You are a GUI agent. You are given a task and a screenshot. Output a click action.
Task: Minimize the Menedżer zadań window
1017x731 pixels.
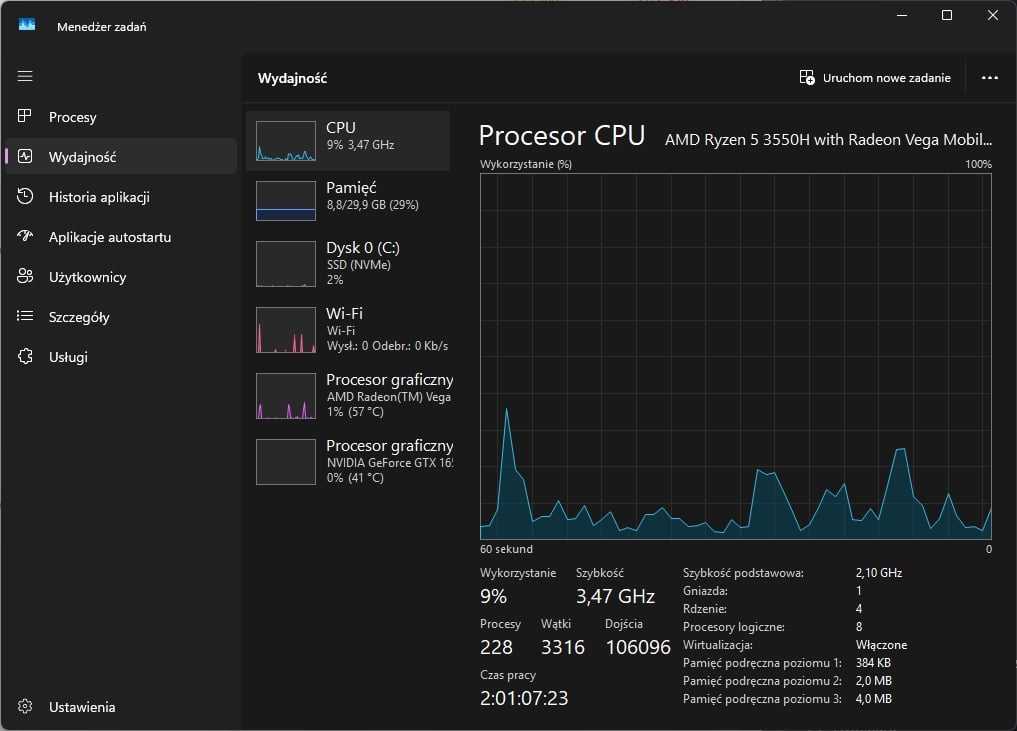pyautogui.click(x=902, y=15)
